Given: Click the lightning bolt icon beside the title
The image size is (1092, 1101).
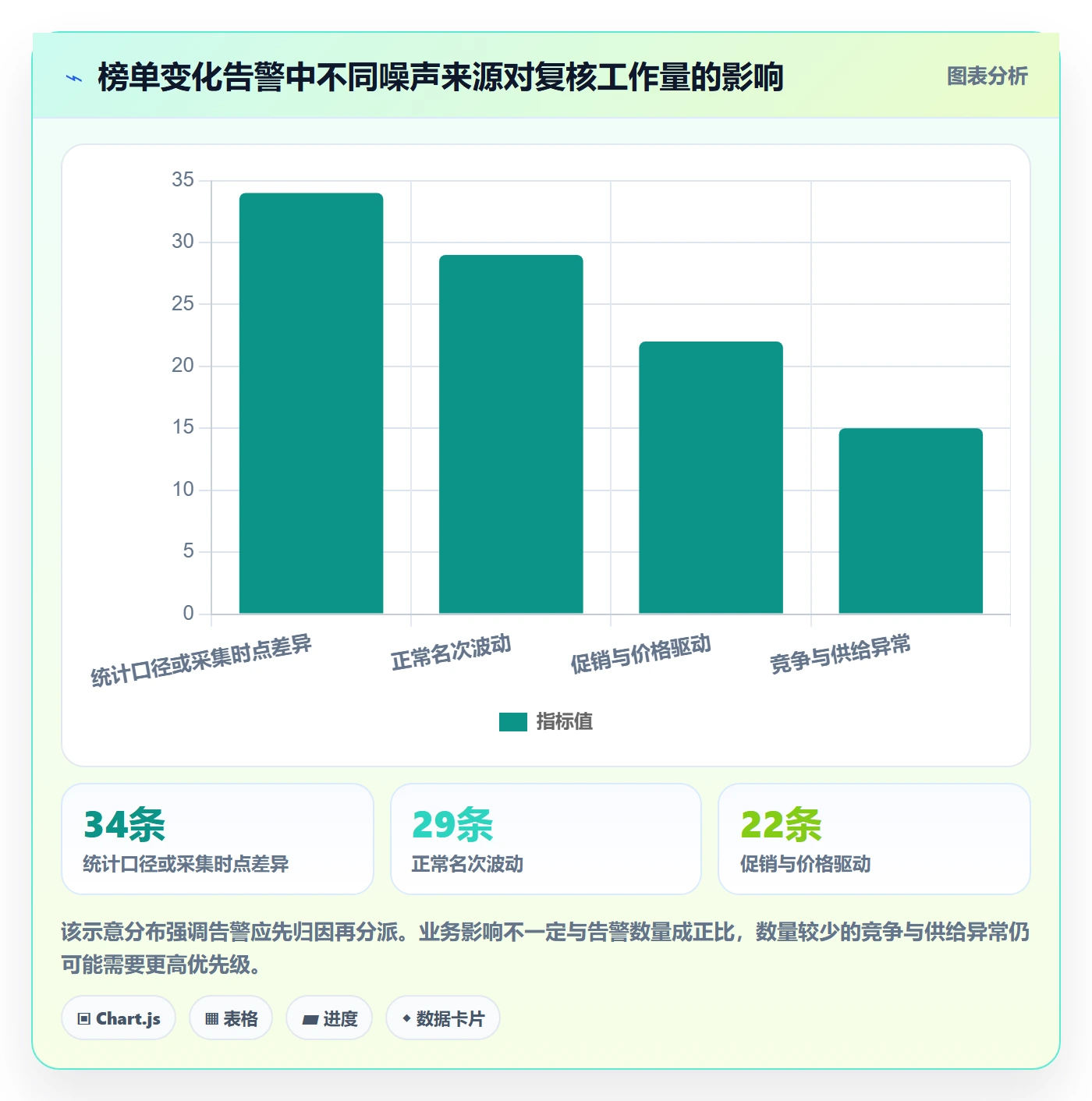Looking at the screenshot, I should click(74, 78).
